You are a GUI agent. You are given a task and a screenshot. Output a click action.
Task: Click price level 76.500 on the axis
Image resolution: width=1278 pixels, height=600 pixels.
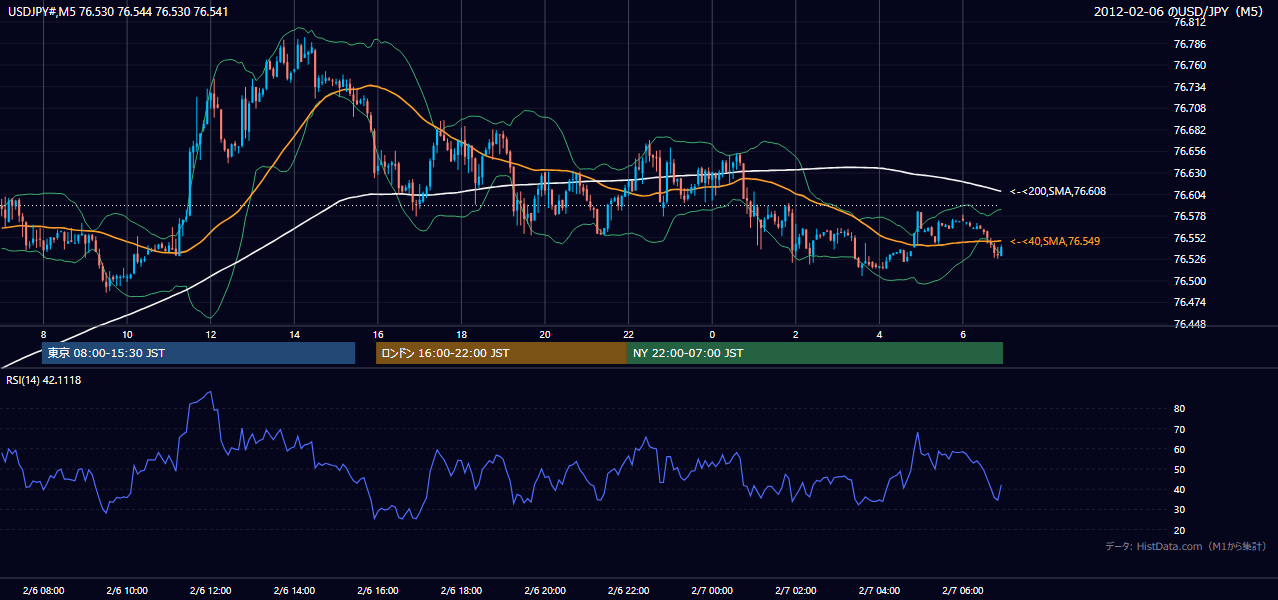point(1189,281)
